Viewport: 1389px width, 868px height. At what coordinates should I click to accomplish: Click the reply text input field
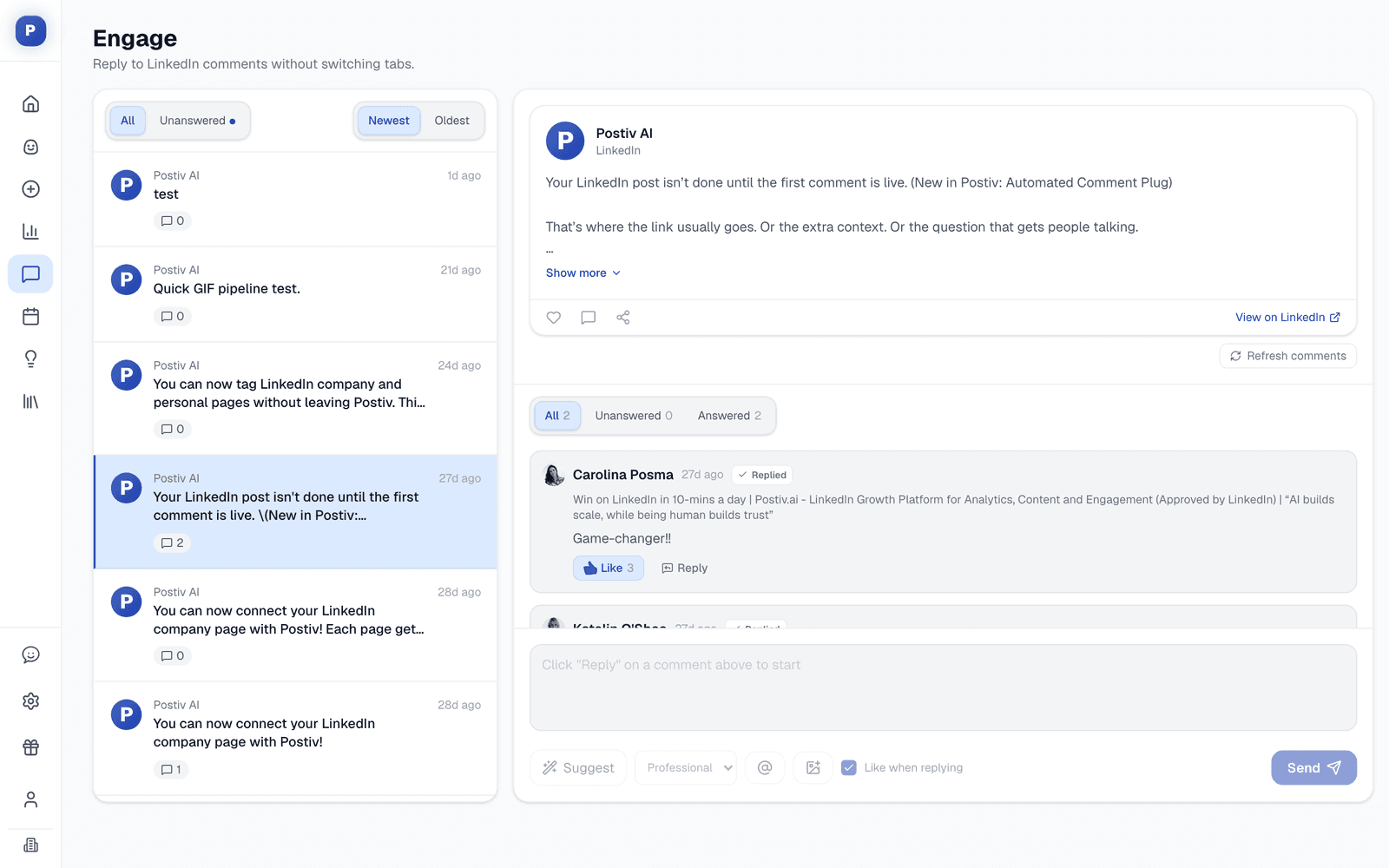tap(943, 687)
